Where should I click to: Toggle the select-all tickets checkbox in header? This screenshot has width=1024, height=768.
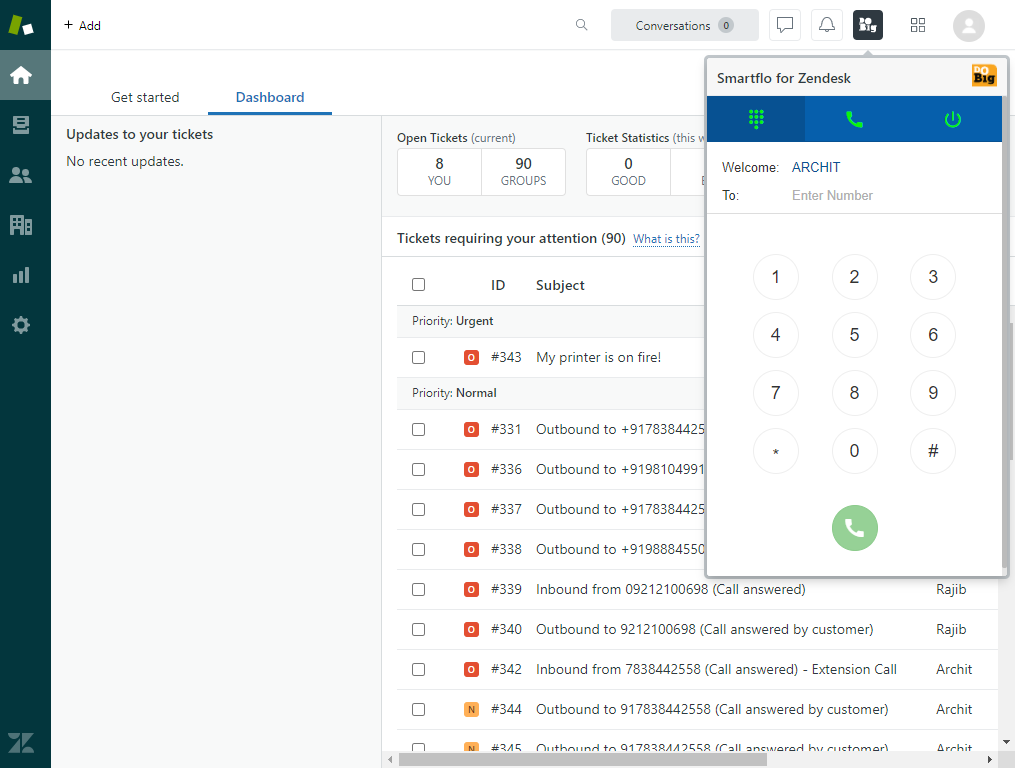coord(418,285)
